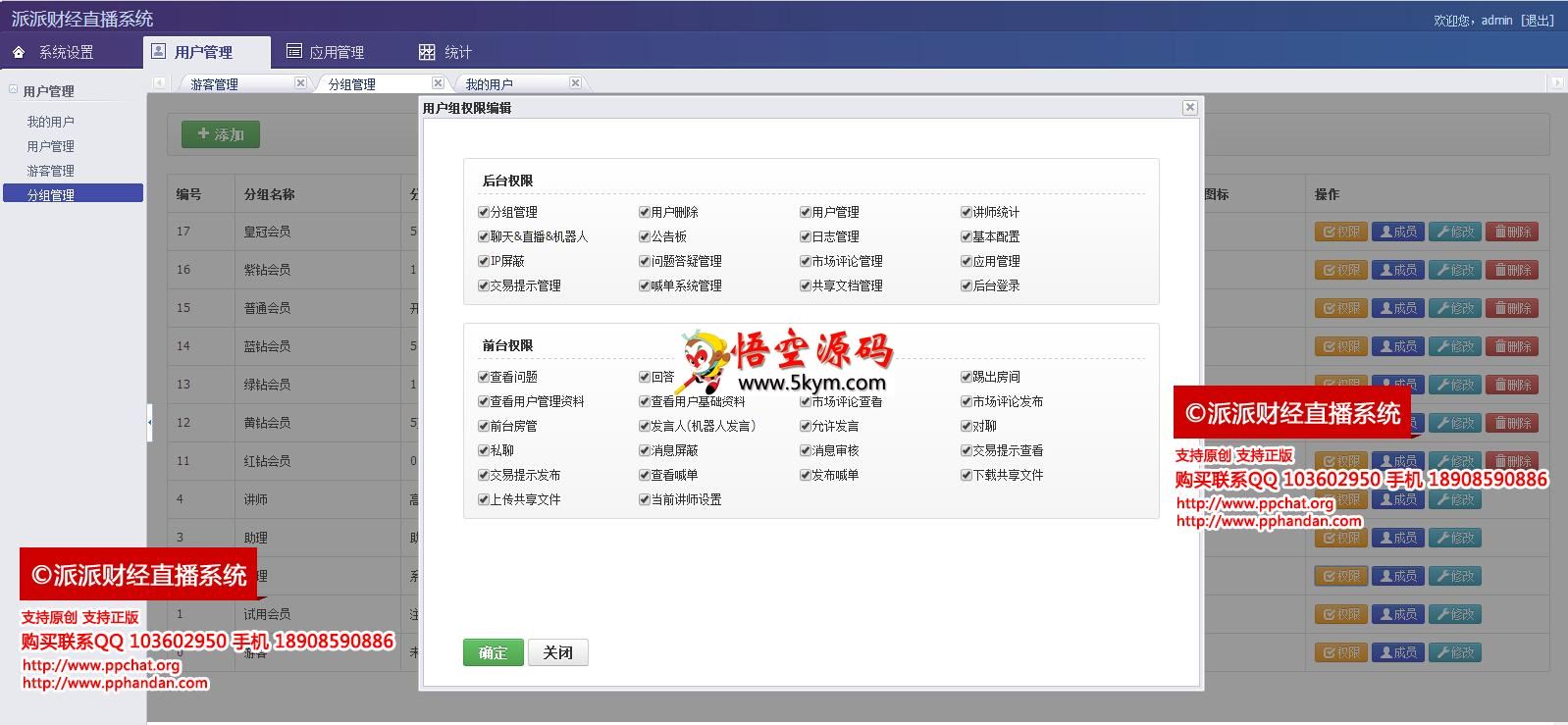
Task: Click 修改 for 蓝钻会员 row
Action: click(1454, 346)
